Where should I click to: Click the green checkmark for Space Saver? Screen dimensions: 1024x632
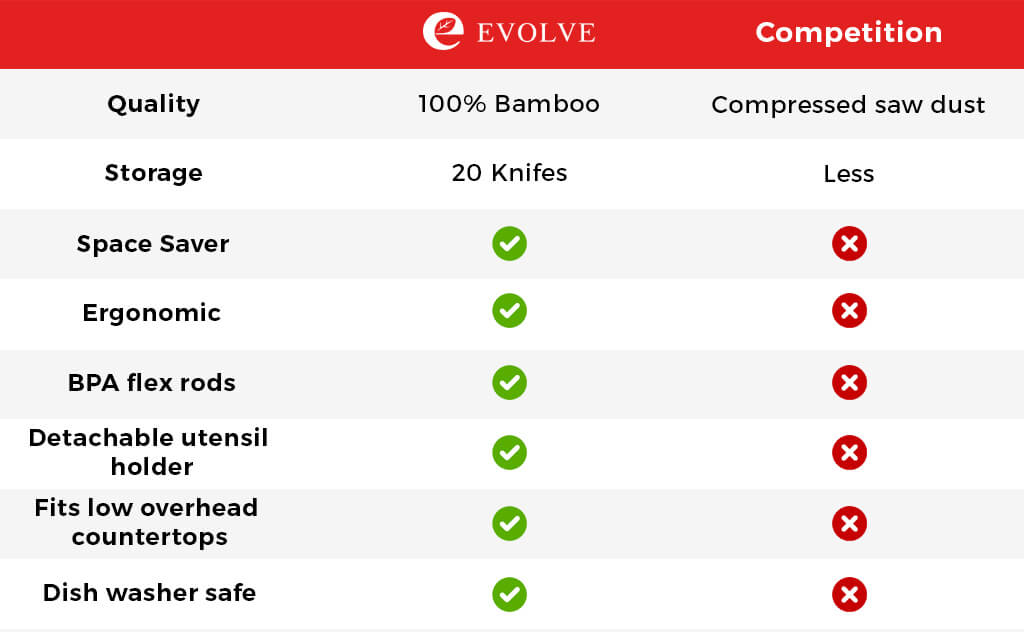click(x=509, y=244)
